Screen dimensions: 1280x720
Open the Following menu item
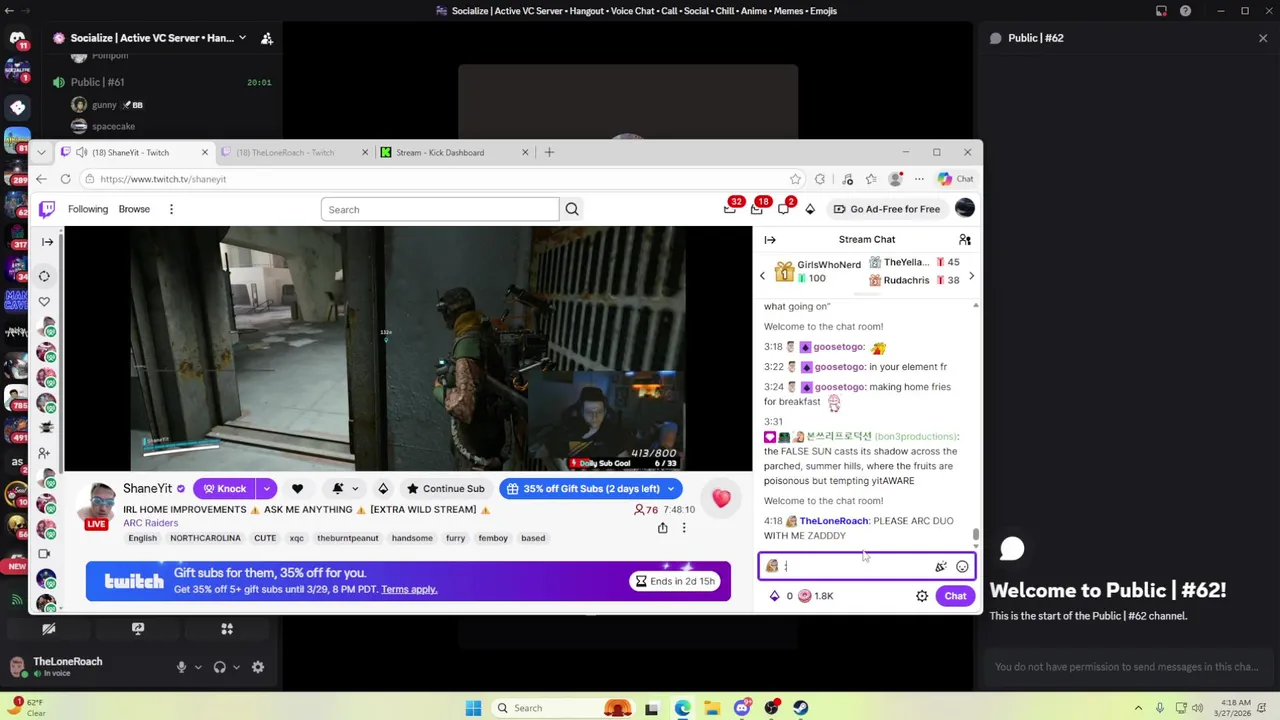click(88, 209)
